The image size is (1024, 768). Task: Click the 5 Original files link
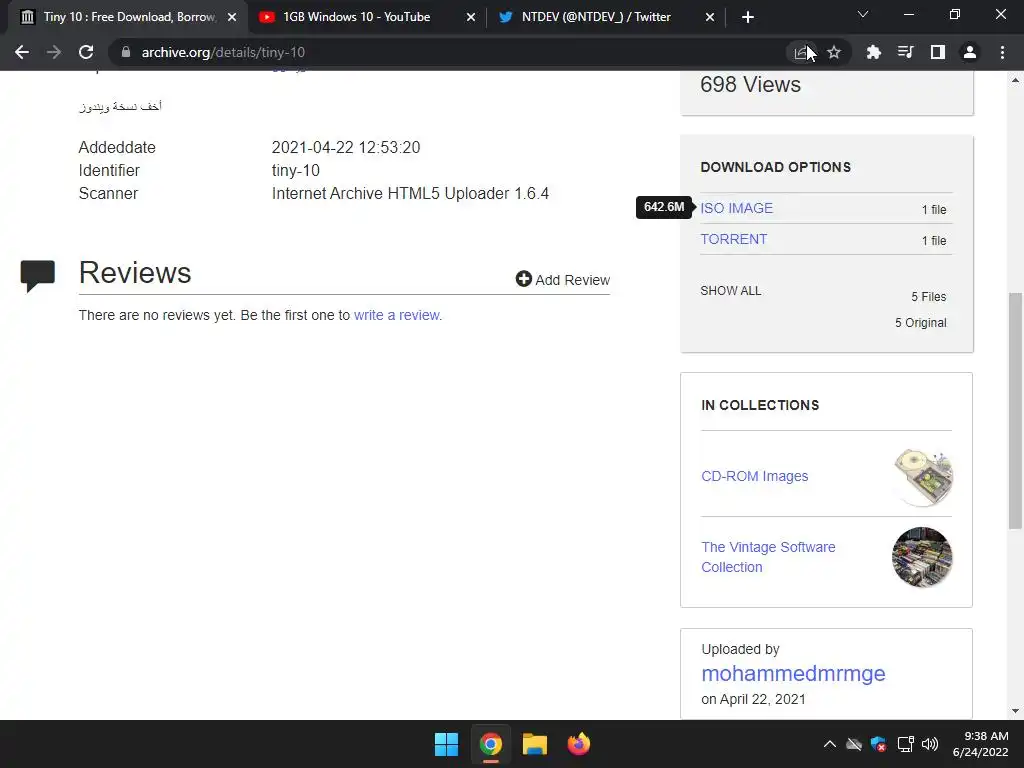click(920, 323)
